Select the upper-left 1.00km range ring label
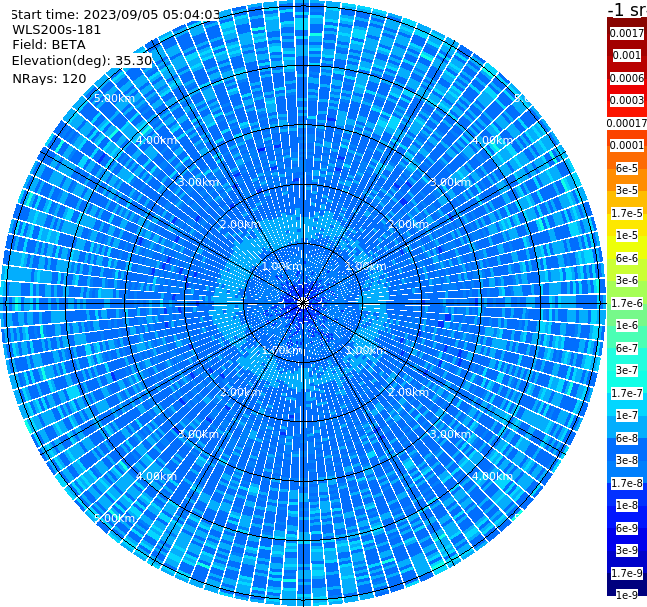This screenshot has width=647, height=607. (x=282, y=266)
